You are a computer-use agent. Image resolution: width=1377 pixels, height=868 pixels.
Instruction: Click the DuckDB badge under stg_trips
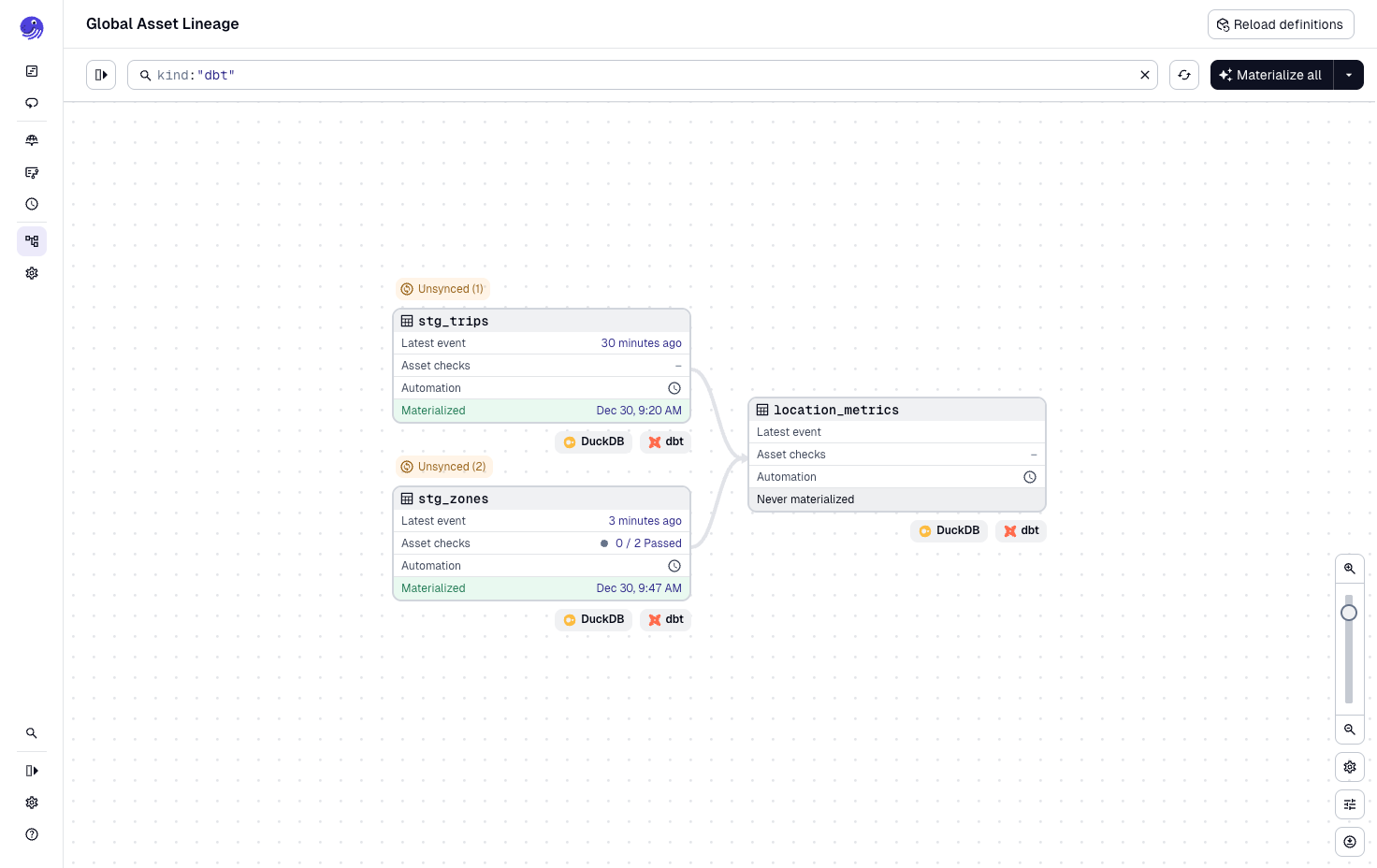tap(593, 441)
